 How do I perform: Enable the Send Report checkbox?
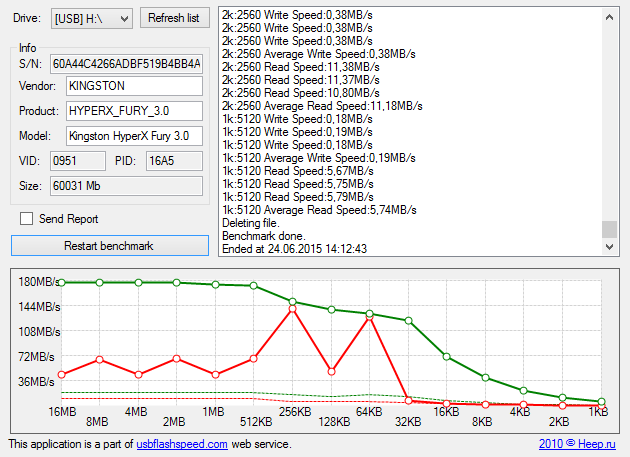pos(27,219)
